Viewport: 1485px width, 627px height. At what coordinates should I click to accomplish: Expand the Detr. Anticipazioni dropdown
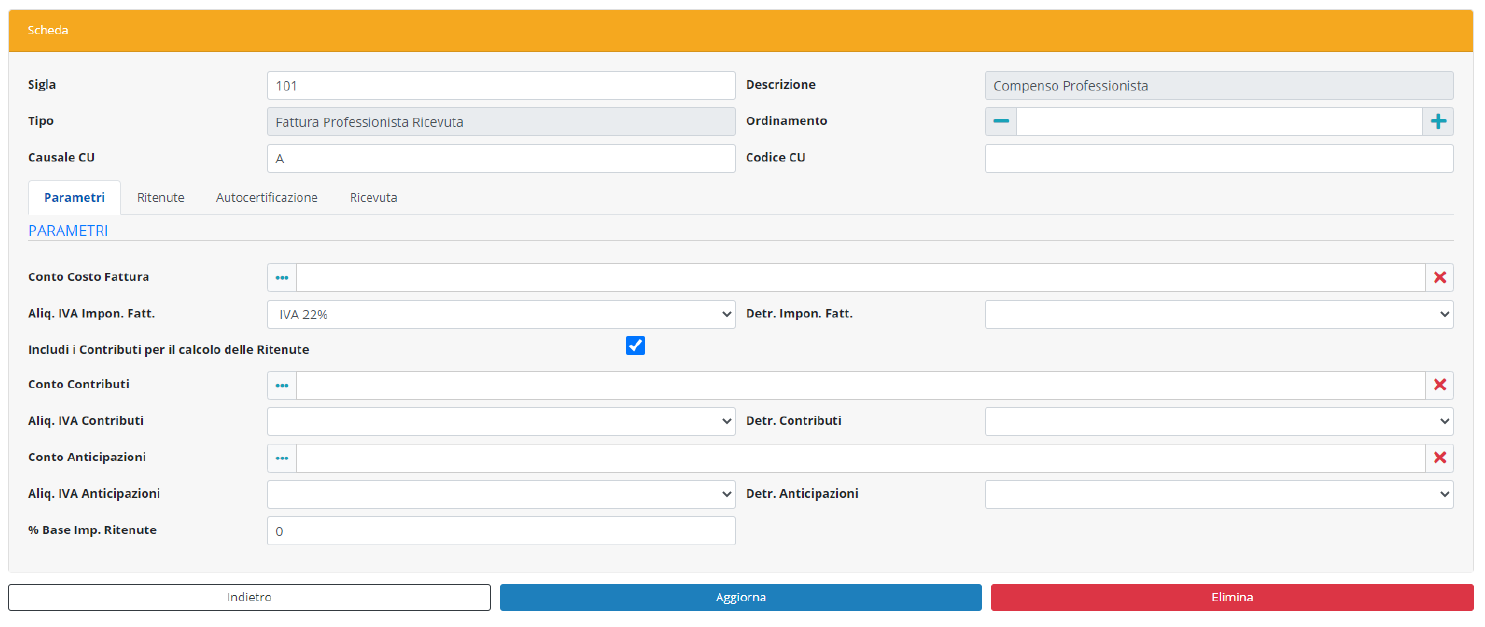[1218, 494]
